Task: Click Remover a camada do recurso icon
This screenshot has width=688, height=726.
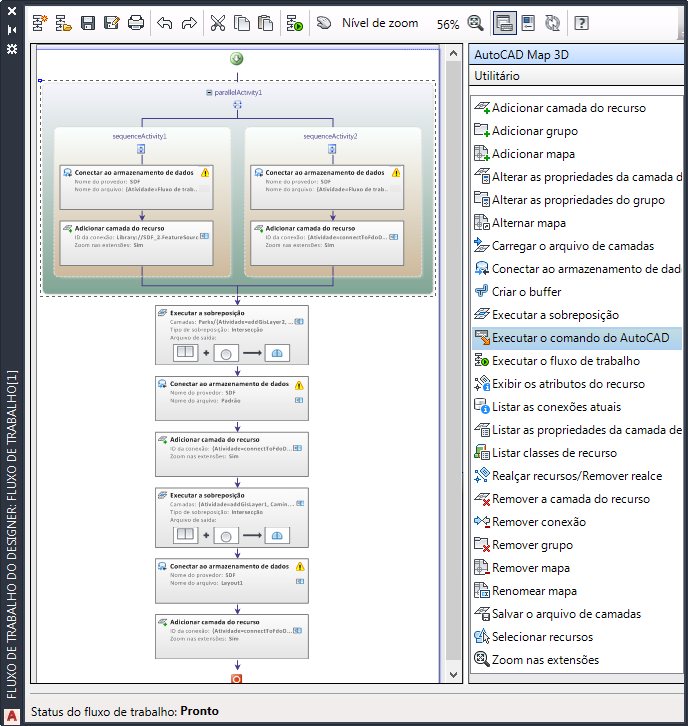Action: pos(482,499)
